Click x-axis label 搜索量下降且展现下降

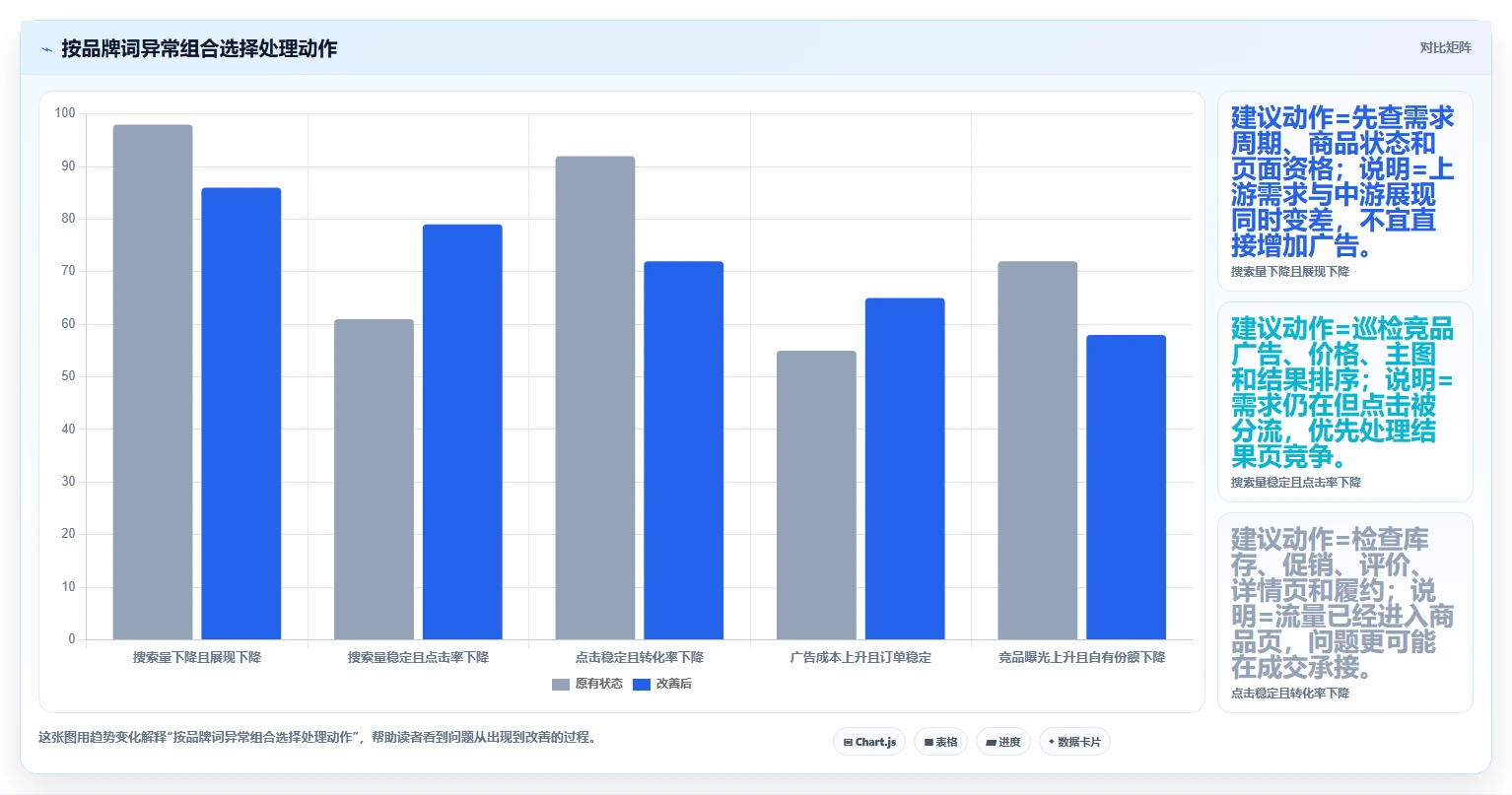[x=197, y=657]
